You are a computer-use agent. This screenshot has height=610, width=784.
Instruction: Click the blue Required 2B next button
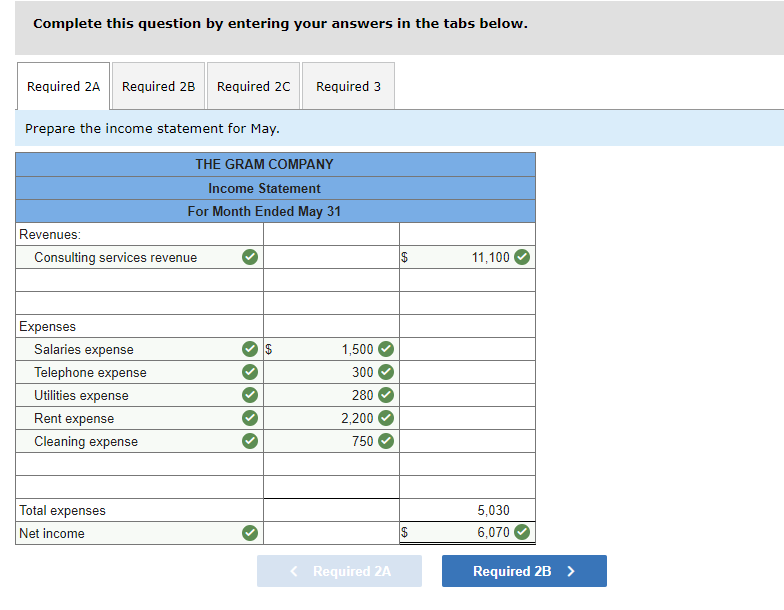tap(524, 571)
